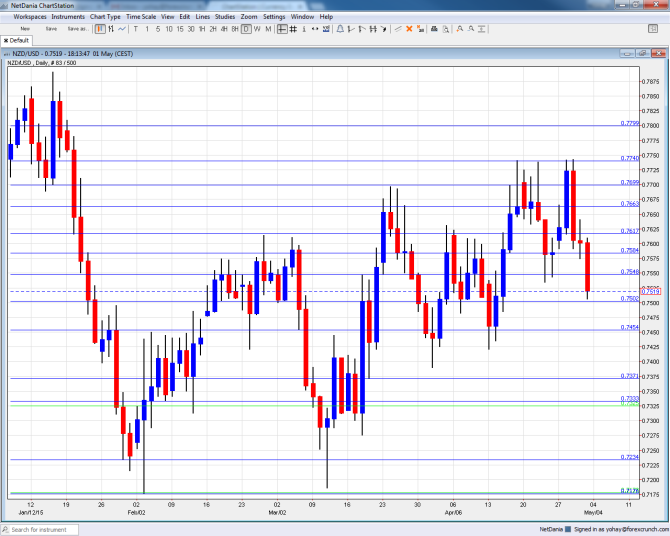Viewport: 670px width, 536px height.
Task: Click the blue scale settings icon
Action: [326, 29]
